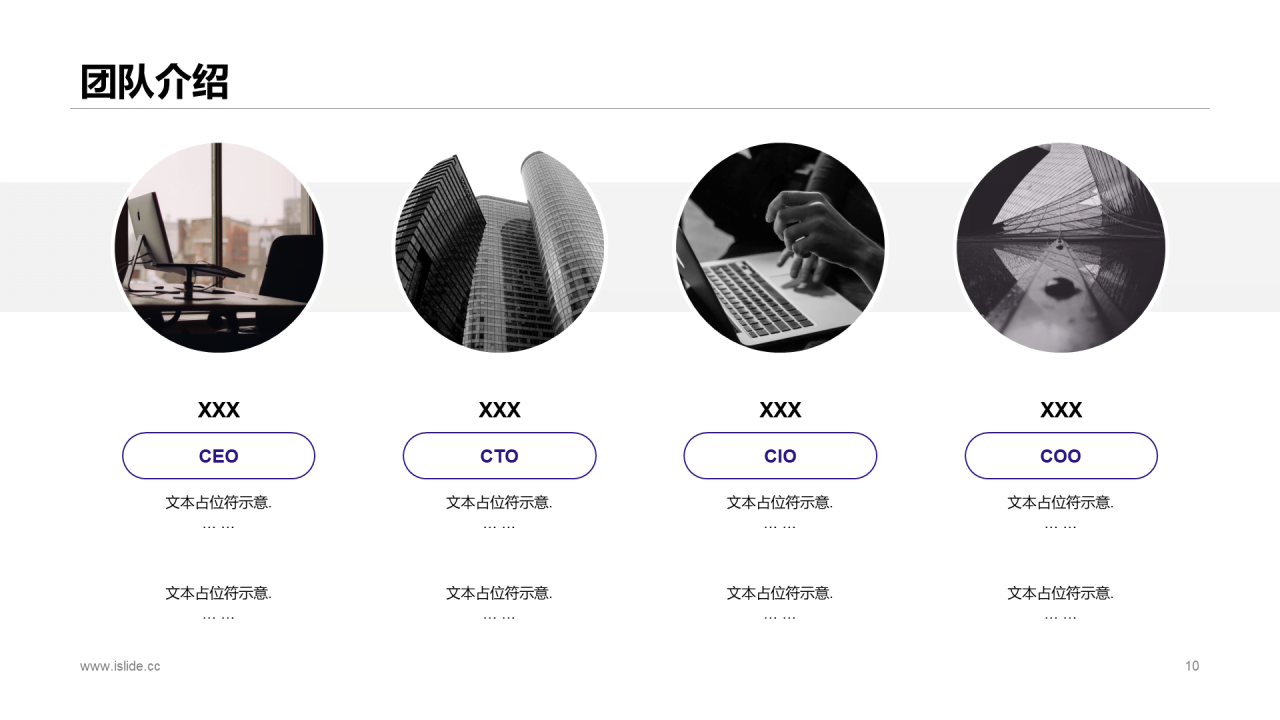Click the CEO rounded label
The height and width of the screenshot is (720, 1280).
[218, 456]
